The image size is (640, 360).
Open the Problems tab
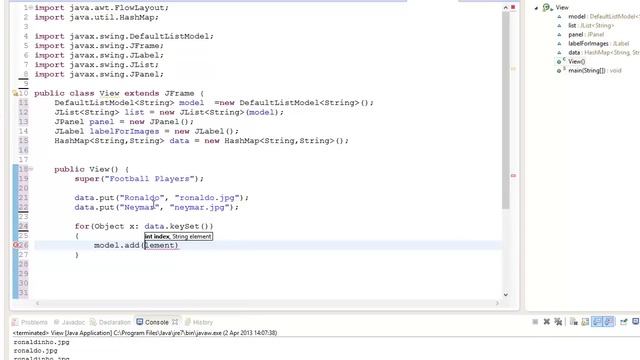tap(30, 322)
